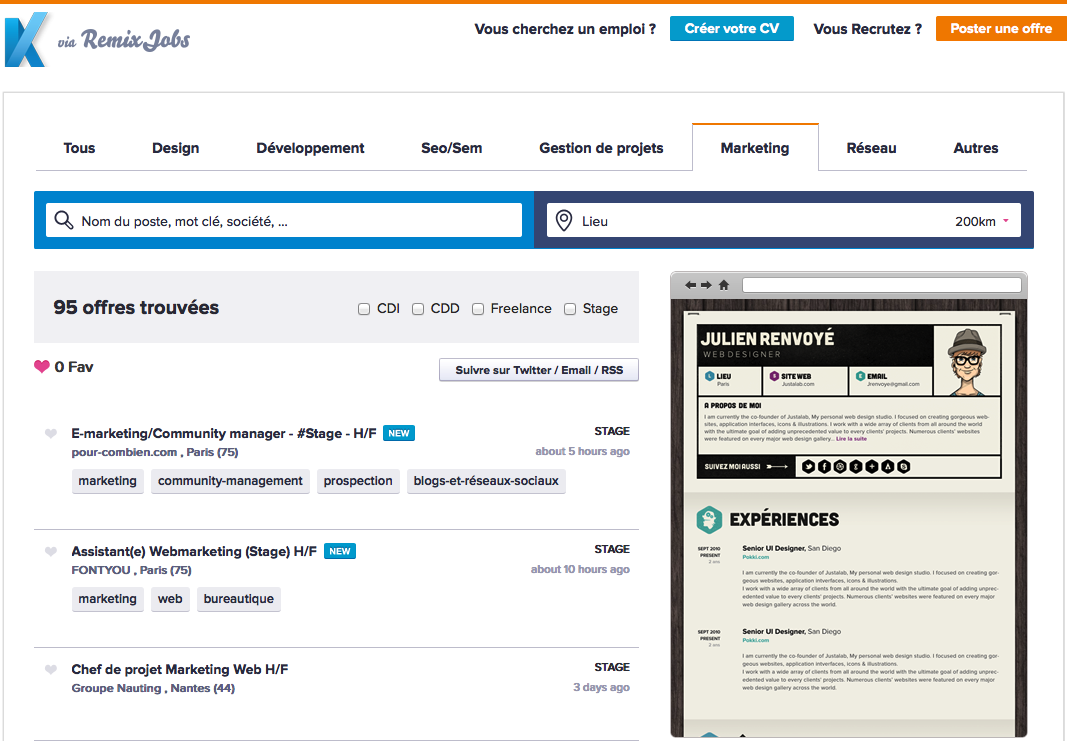This screenshot has width=1067, height=741.
Task: Click heart icon beside Assistant(e) Webmarketing offer
Action: tap(51, 552)
